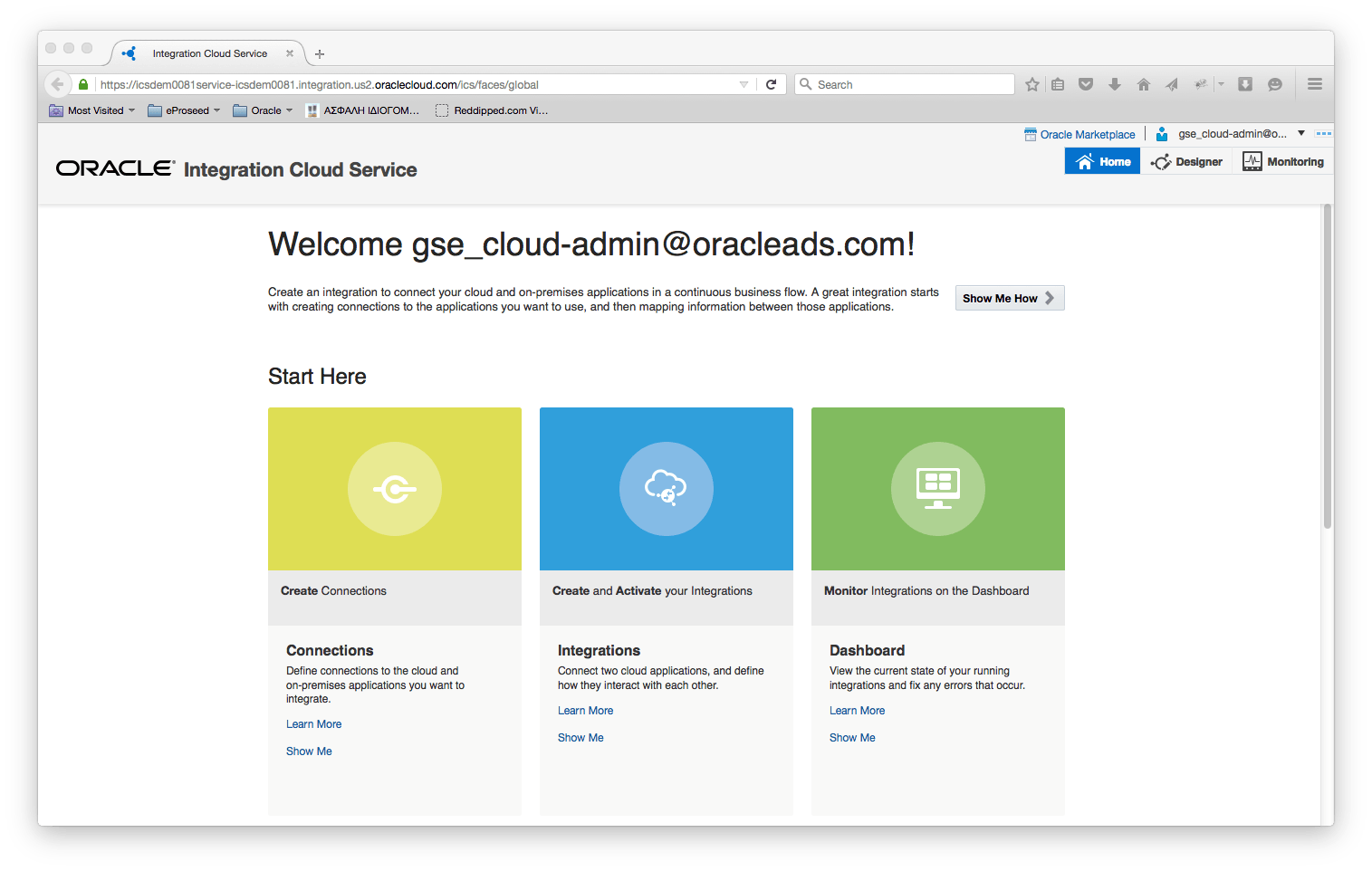1372x871 pixels.
Task: Switch to the Monitoring tab
Action: click(x=1283, y=162)
